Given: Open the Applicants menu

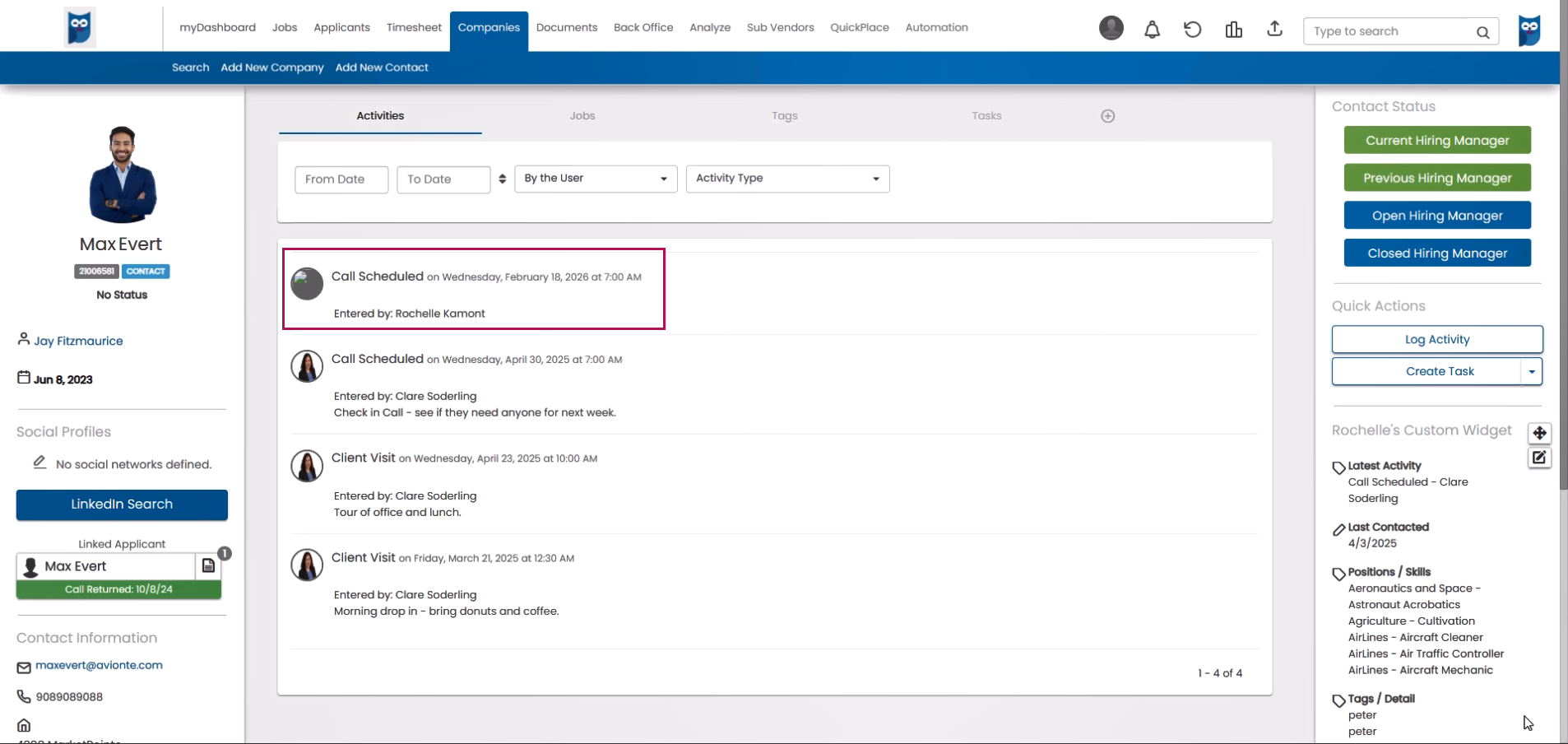Looking at the screenshot, I should click(x=341, y=27).
